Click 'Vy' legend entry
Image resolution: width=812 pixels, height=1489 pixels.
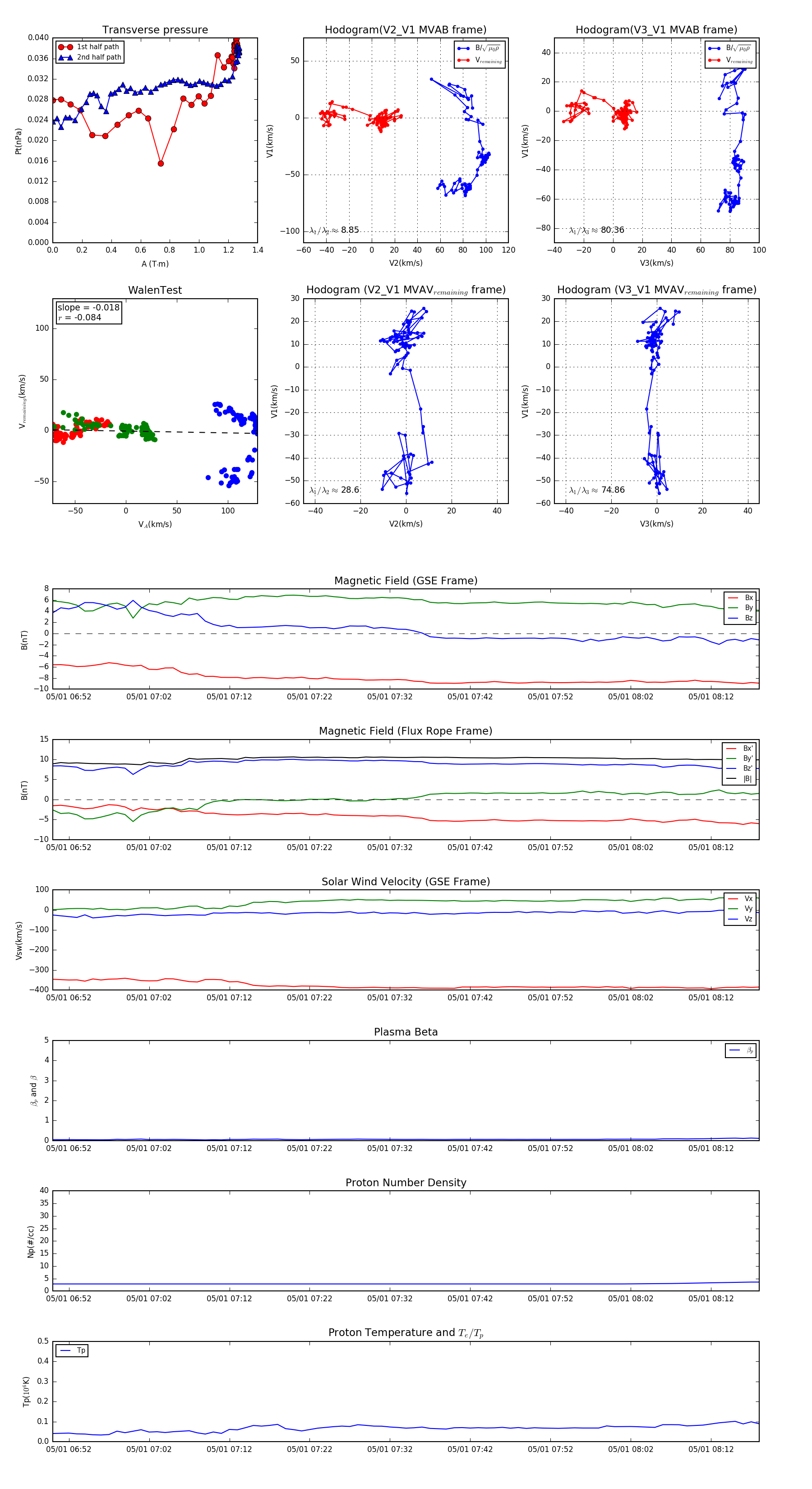click(741, 909)
